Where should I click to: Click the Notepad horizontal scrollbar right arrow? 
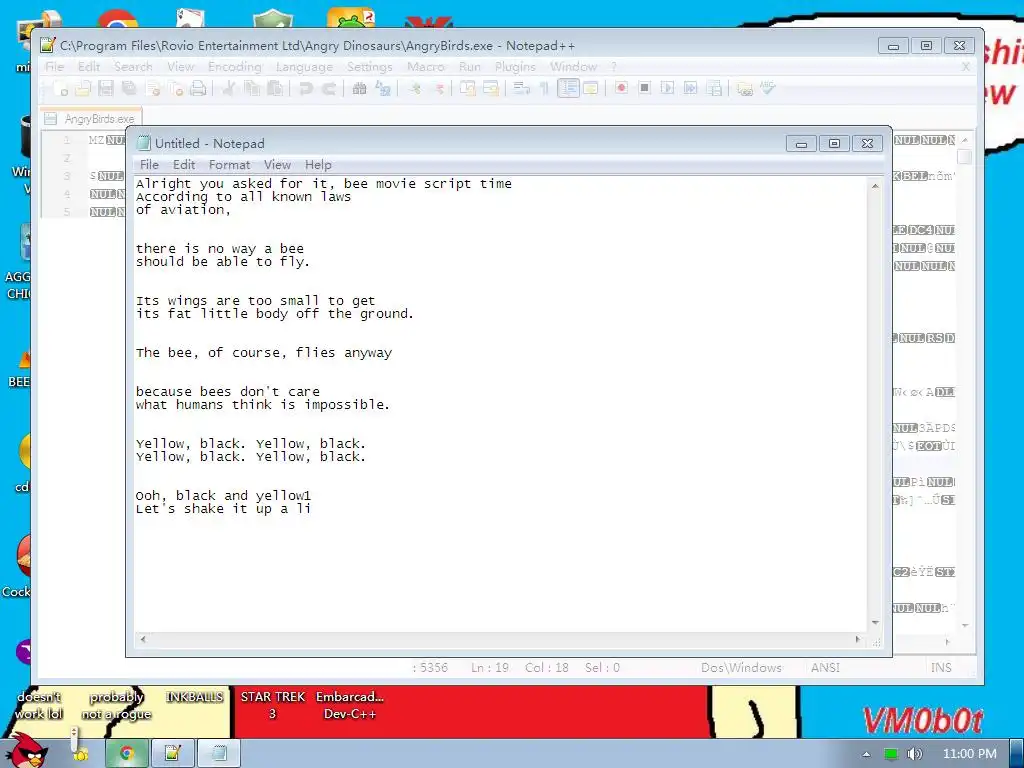[x=858, y=639]
